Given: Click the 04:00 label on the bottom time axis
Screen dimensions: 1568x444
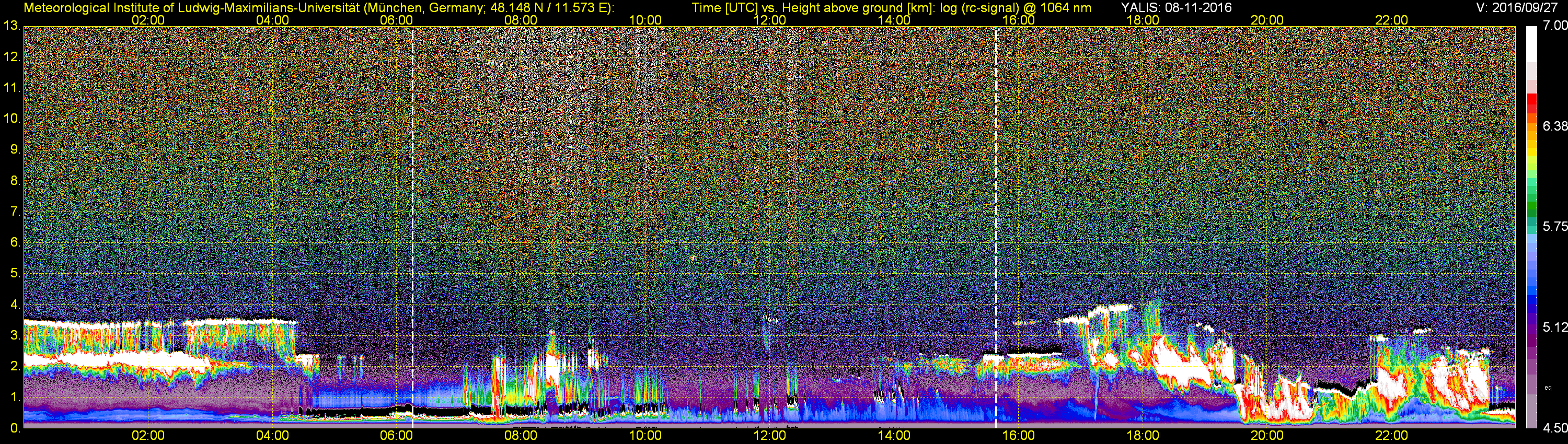Looking at the screenshot, I should click(272, 436).
